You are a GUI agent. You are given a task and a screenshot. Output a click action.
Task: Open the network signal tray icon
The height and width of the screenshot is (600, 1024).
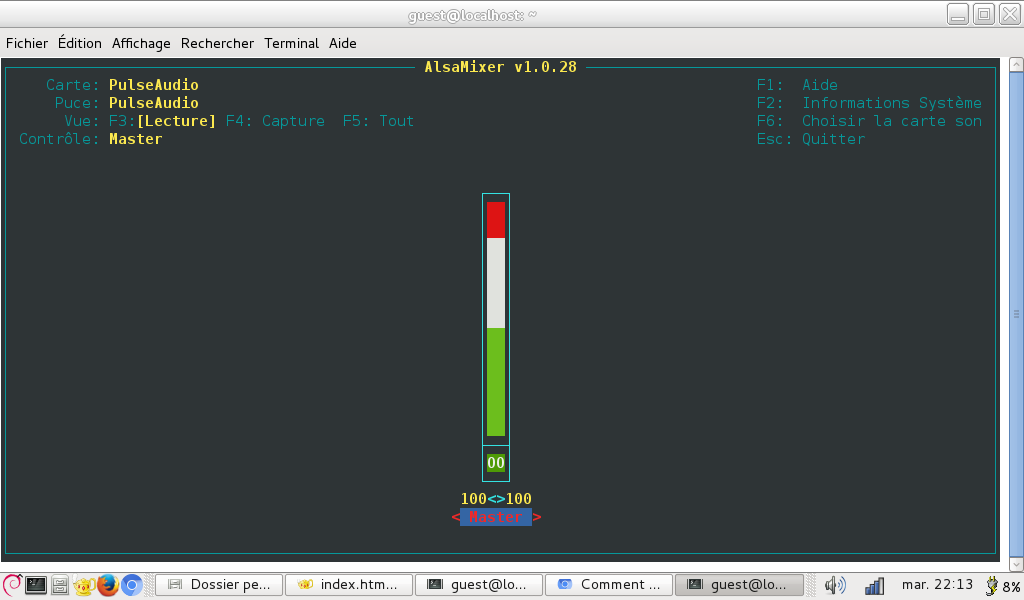coord(874,586)
